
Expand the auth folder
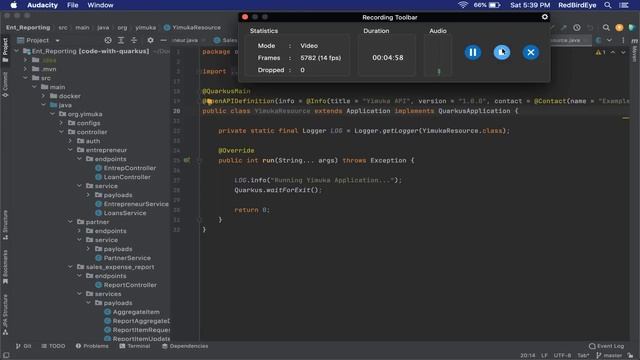[x=71, y=141]
